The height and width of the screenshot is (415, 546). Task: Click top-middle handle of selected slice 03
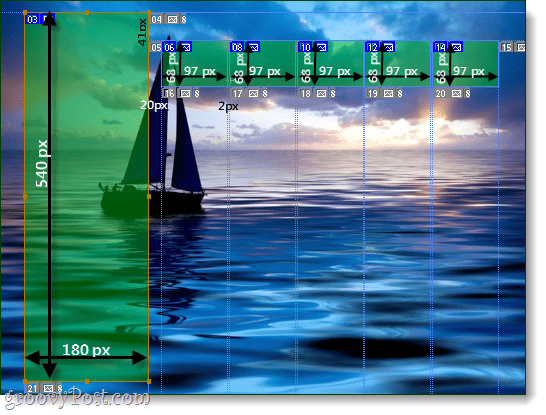(87, 13)
